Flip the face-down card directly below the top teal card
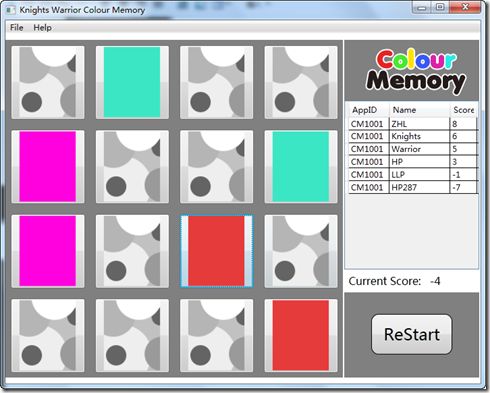This screenshot has width=490, height=393. tap(132, 167)
